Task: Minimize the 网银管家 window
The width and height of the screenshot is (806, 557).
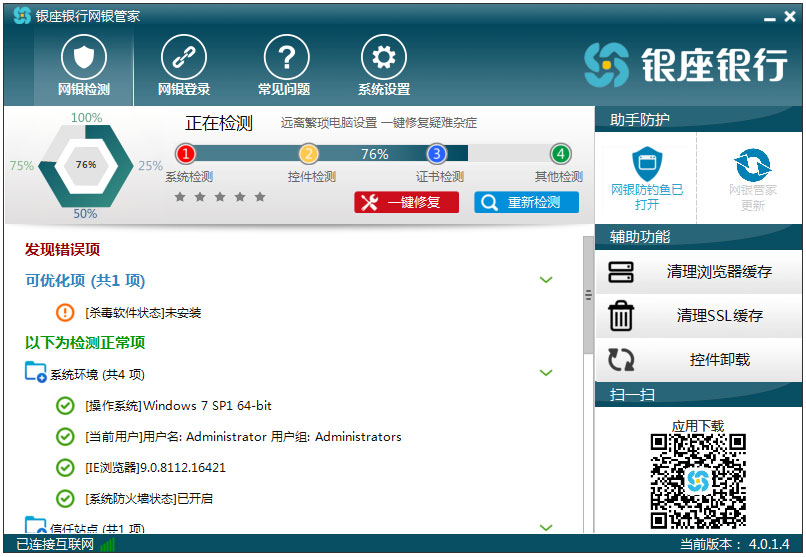Action: pyautogui.click(x=770, y=18)
